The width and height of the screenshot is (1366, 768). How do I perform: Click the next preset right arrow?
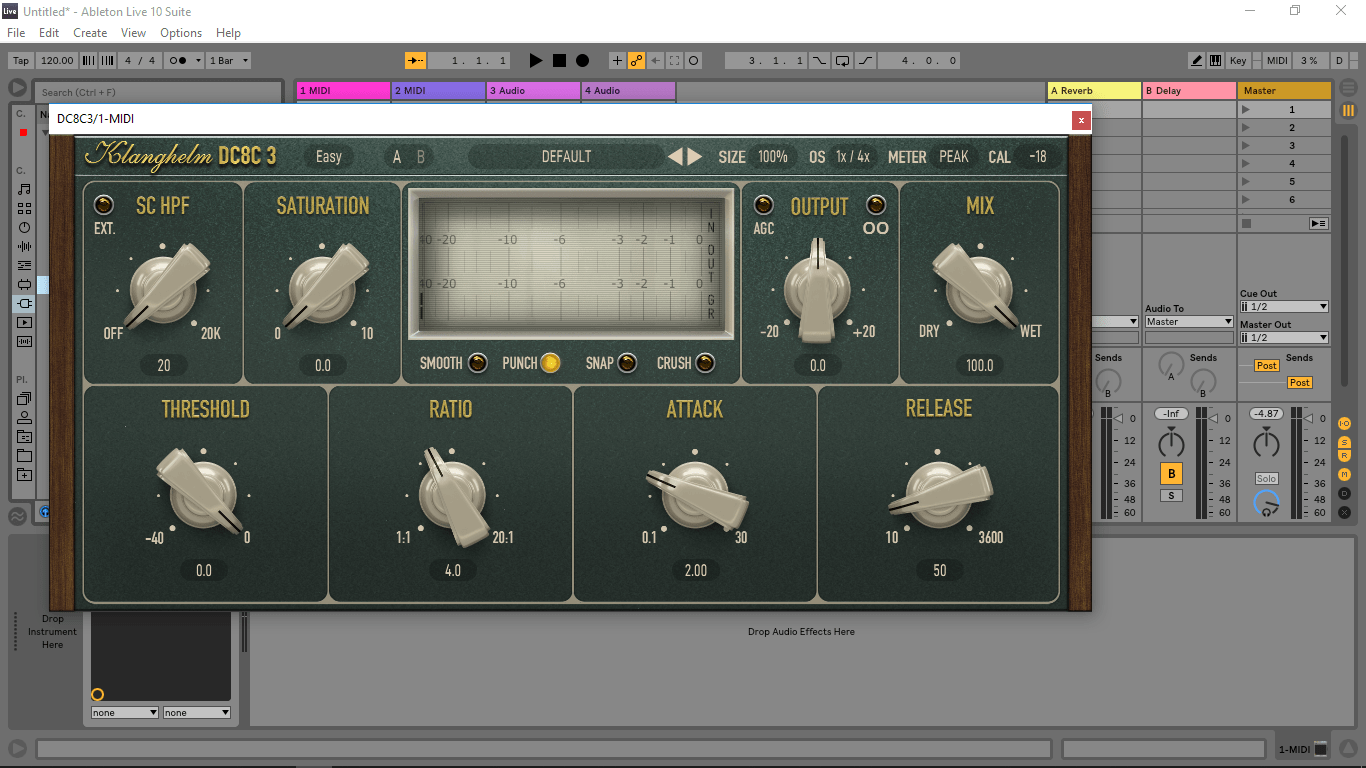[x=695, y=157]
